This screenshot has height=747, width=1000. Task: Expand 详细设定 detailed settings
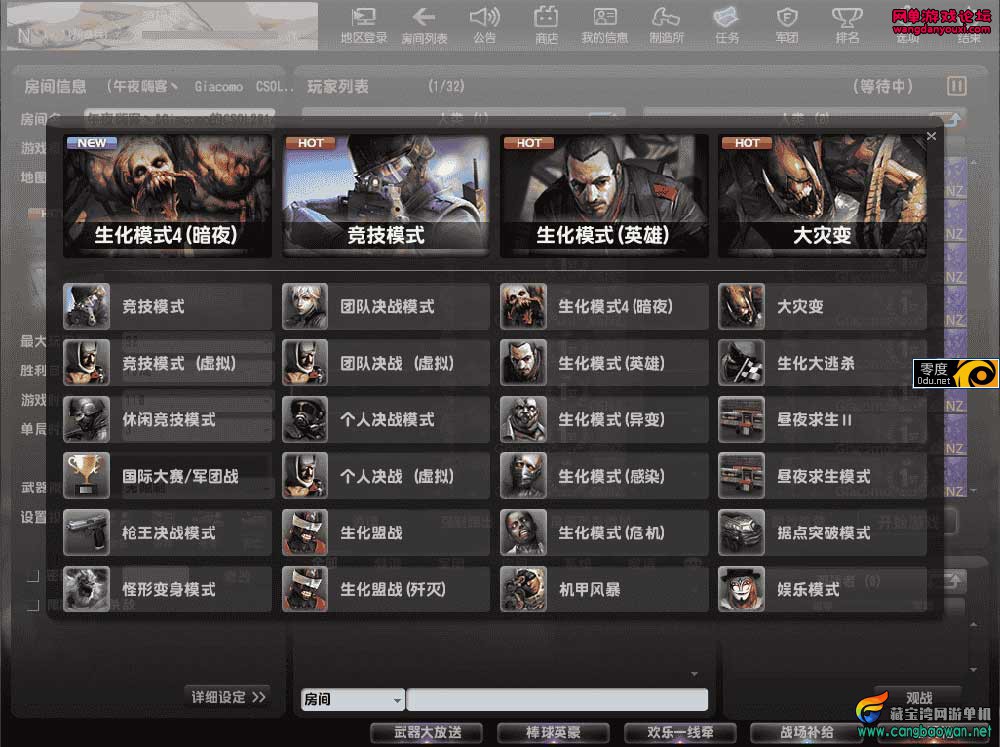pos(228,697)
